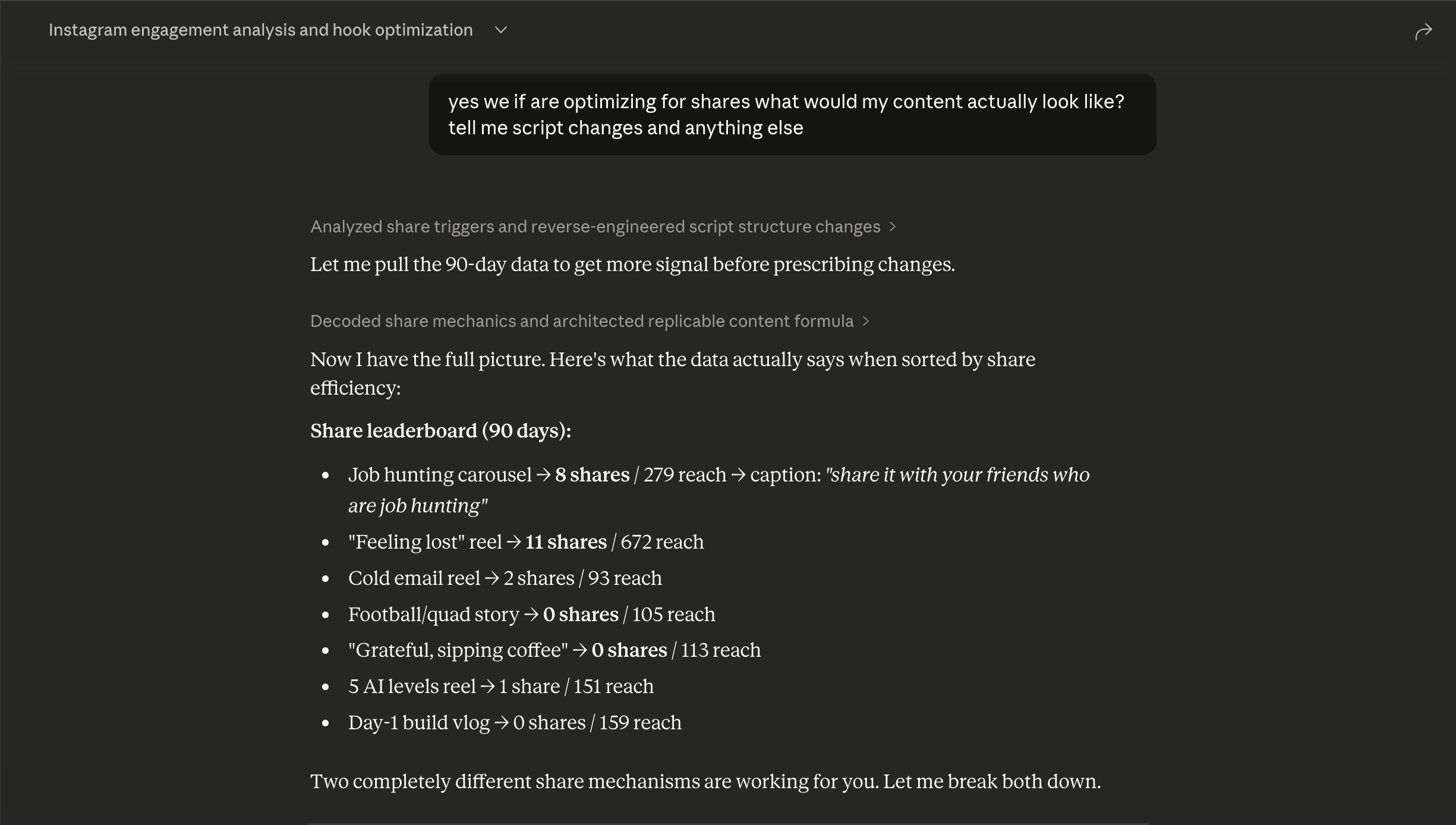Click chevron after 'replicable content formula'
Screen dimensions: 1456x825
click(x=866, y=321)
